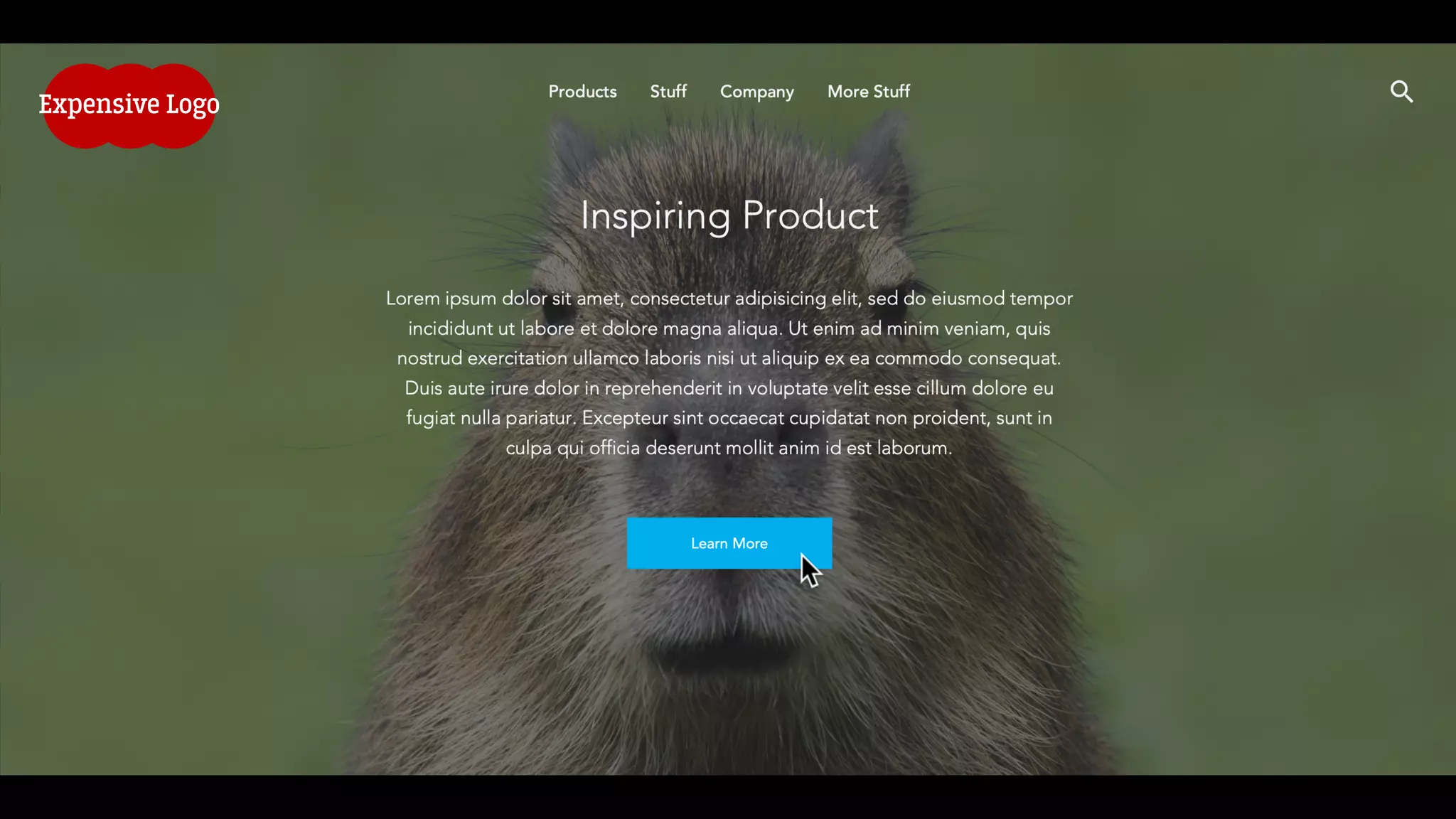
Task: Click the text Logo inside the red badge
Action: tap(193, 105)
